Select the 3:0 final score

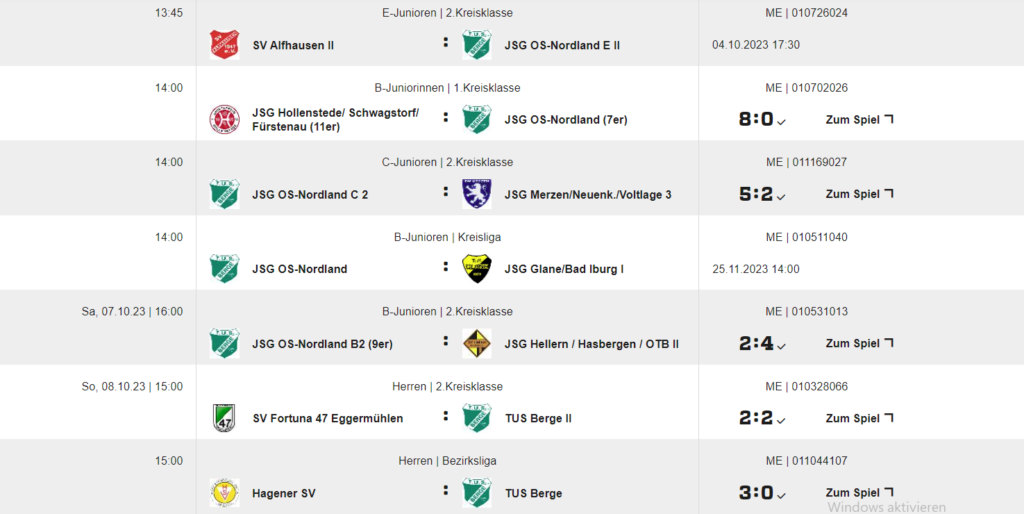tap(756, 492)
